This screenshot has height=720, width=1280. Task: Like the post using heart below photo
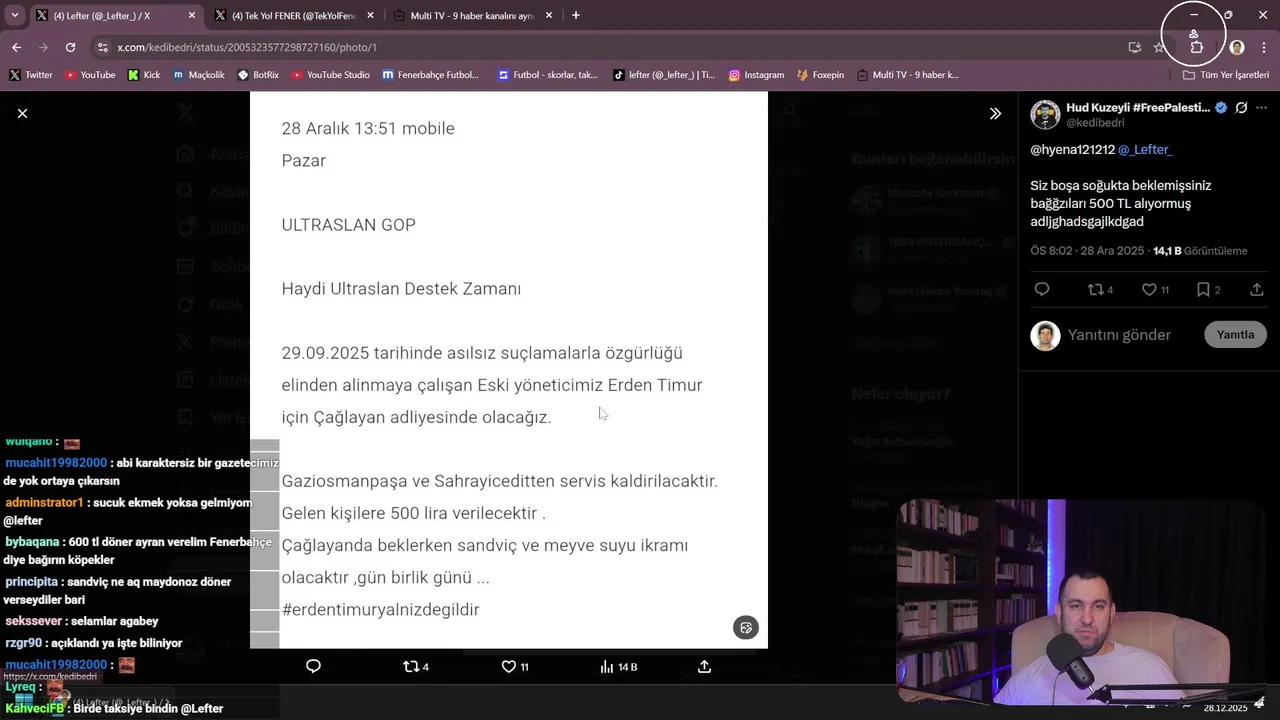[514, 666]
